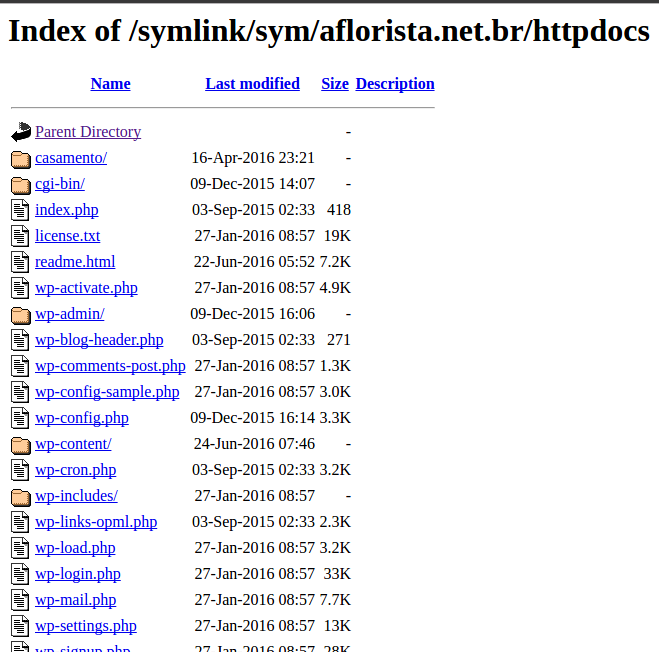Click the size value 19K
Screen dimensions: 659x652
pyautogui.click(x=337, y=236)
